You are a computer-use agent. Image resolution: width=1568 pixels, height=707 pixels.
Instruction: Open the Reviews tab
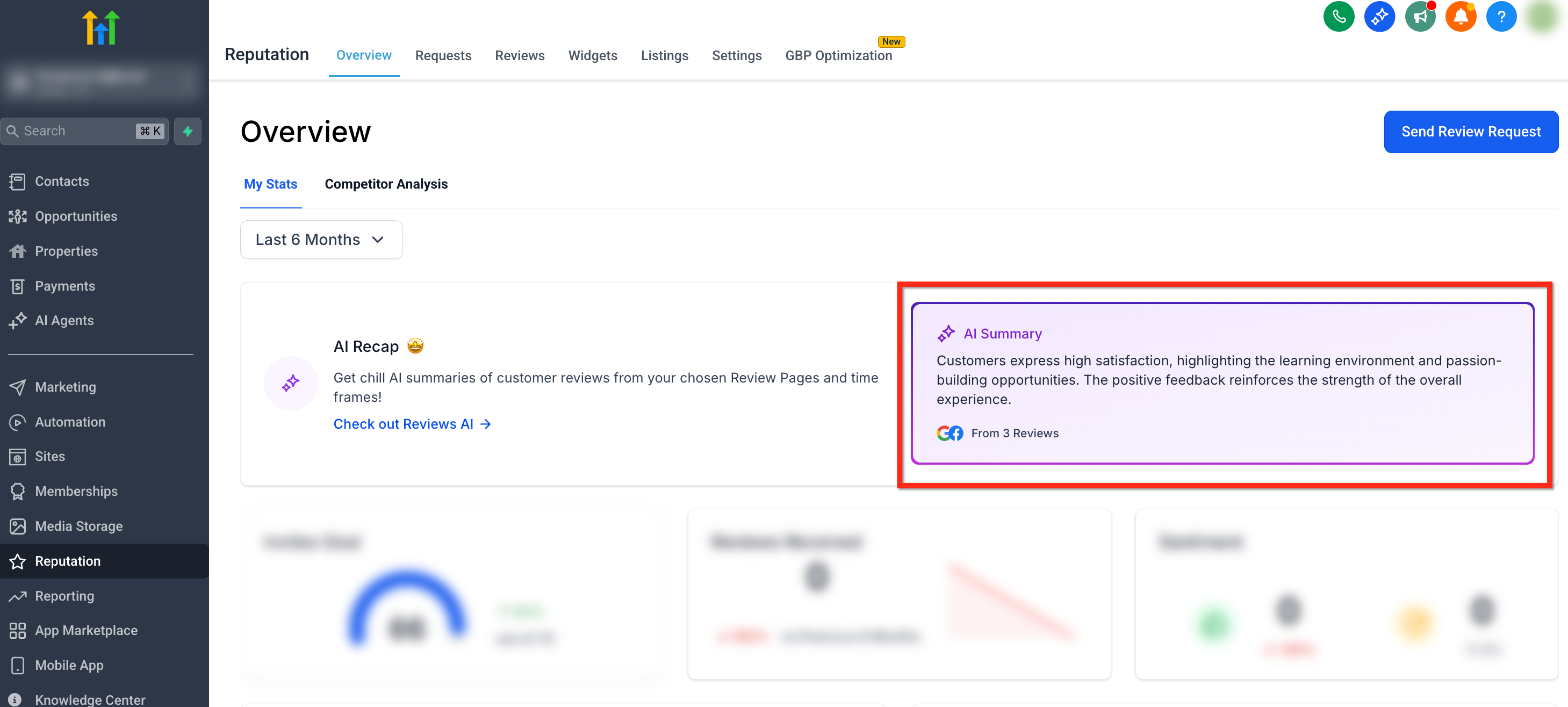519,55
